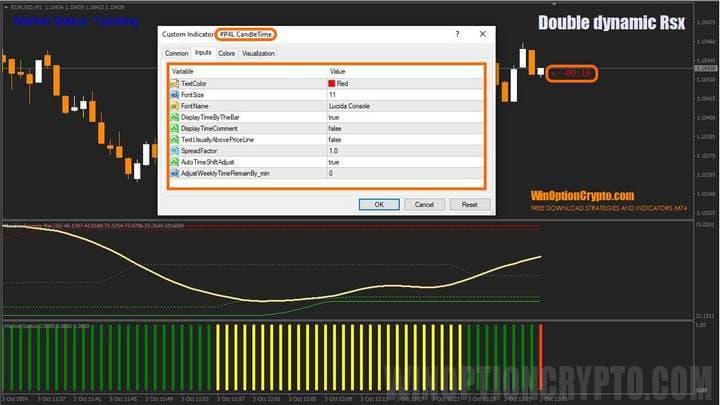The image size is (720, 405).
Task: Click the TextUsuallyAbovePriceLine row icon
Action: 174,140
